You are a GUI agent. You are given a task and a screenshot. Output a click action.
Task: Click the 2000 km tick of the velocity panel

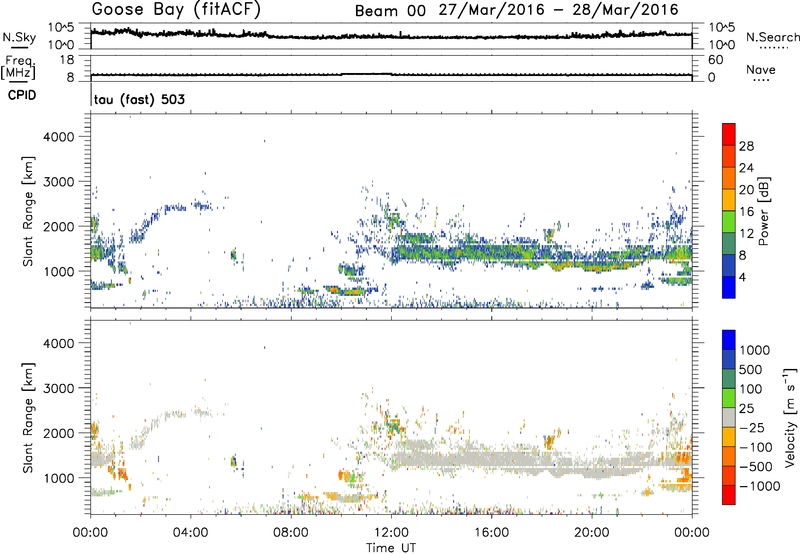pyautogui.click(x=58, y=433)
